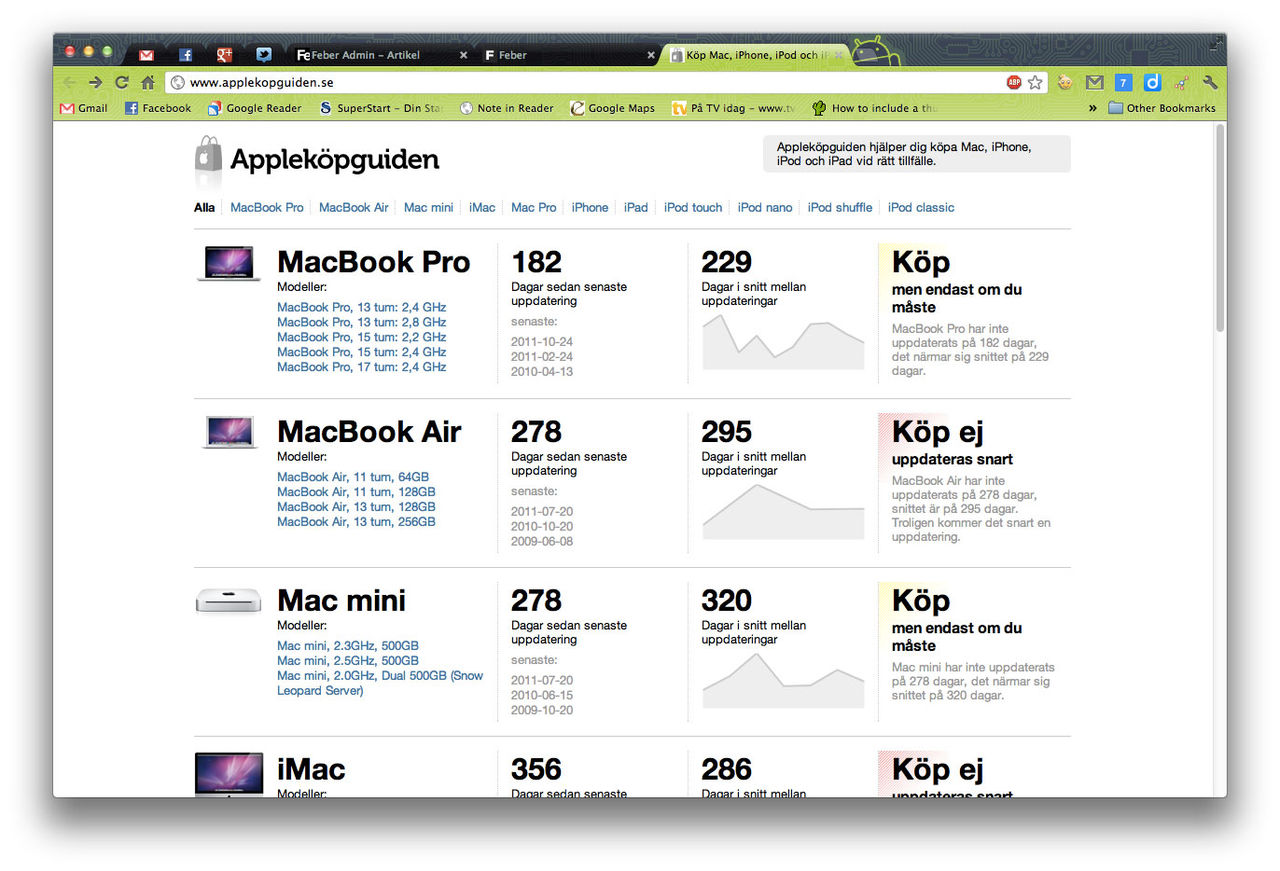Filter by iPad in the navigation
This screenshot has width=1280, height=871.
(x=636, y=208)
